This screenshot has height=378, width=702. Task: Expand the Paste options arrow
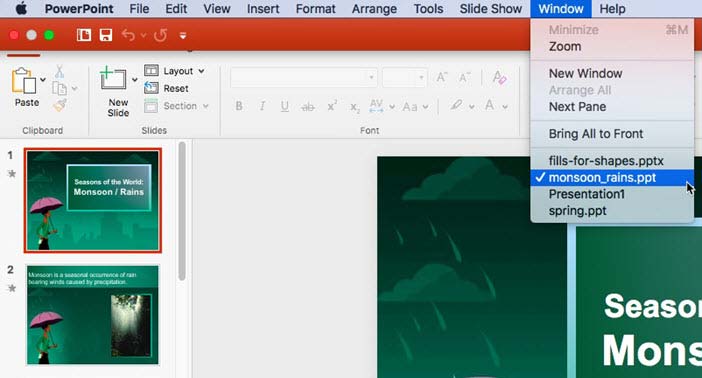click(43, 80)
